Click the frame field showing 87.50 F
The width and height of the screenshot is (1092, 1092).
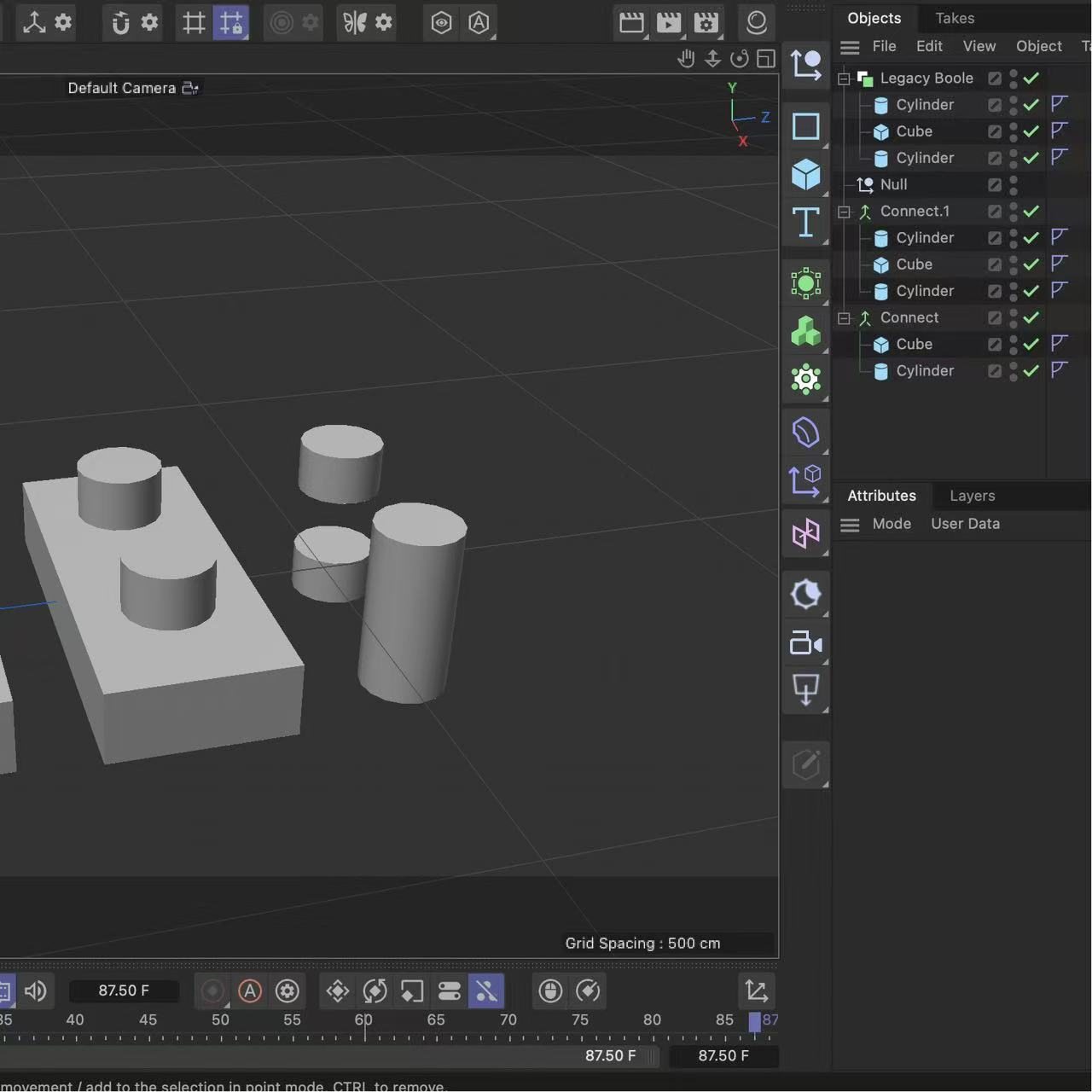125,990
